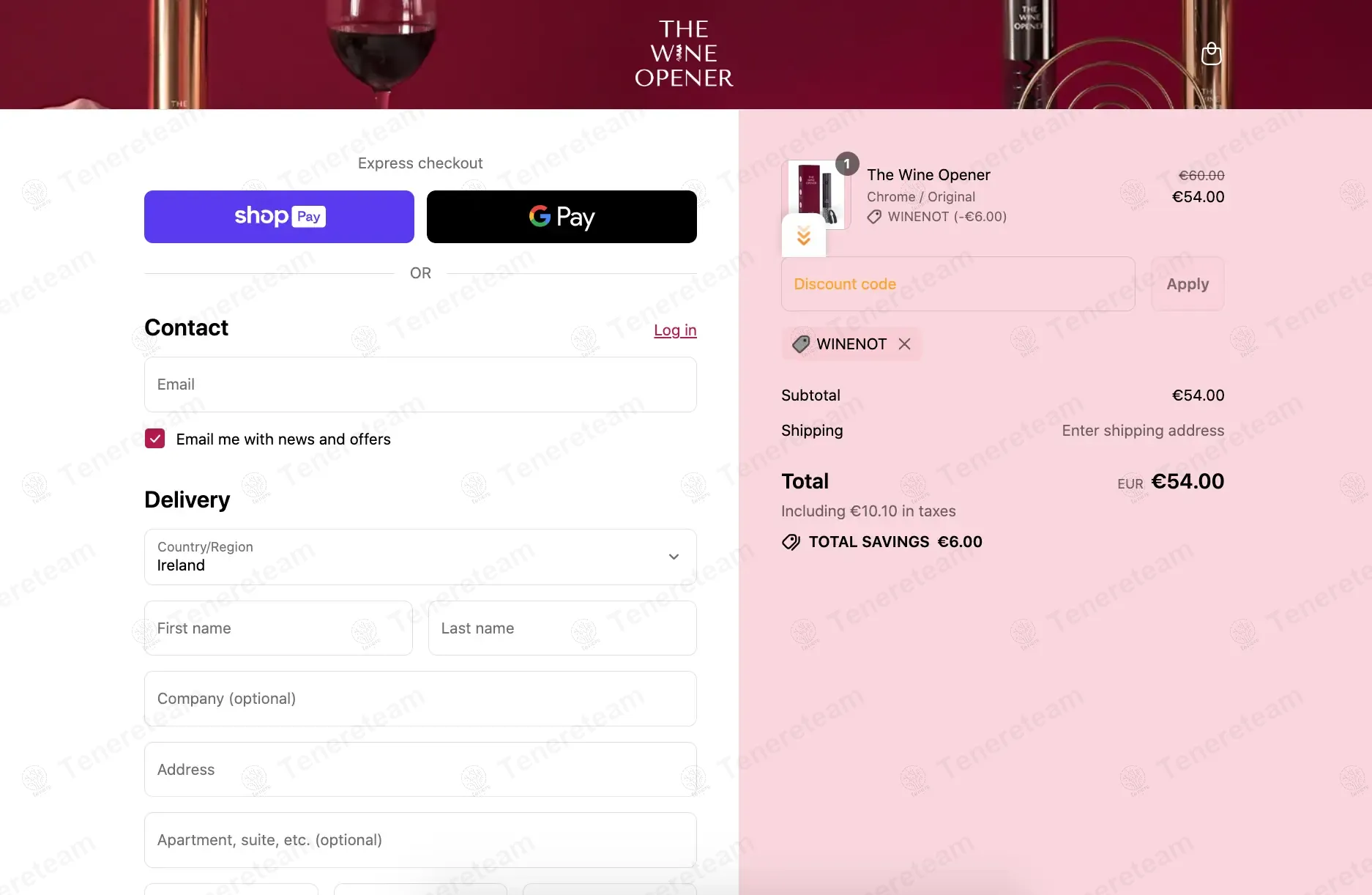Click the quantity badge on the product image
Image resolution: width=1372 pixels, height=895 pixels.
click(x=847, y=164)
